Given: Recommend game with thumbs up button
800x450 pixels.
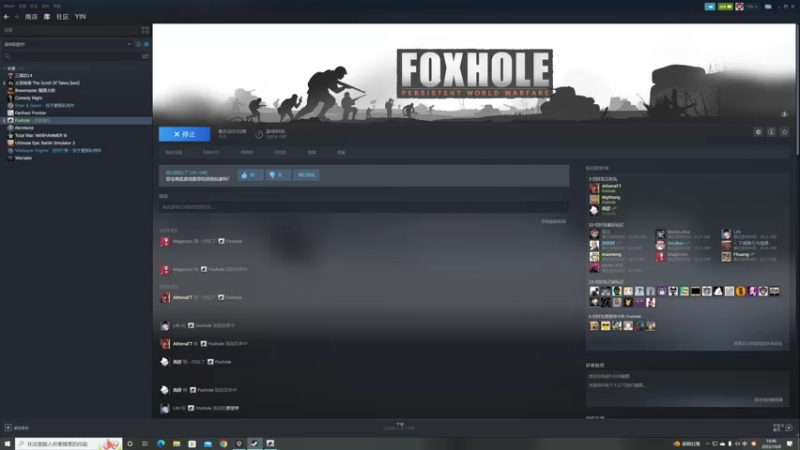Looking at the screenshot, I should pos(251,175).
